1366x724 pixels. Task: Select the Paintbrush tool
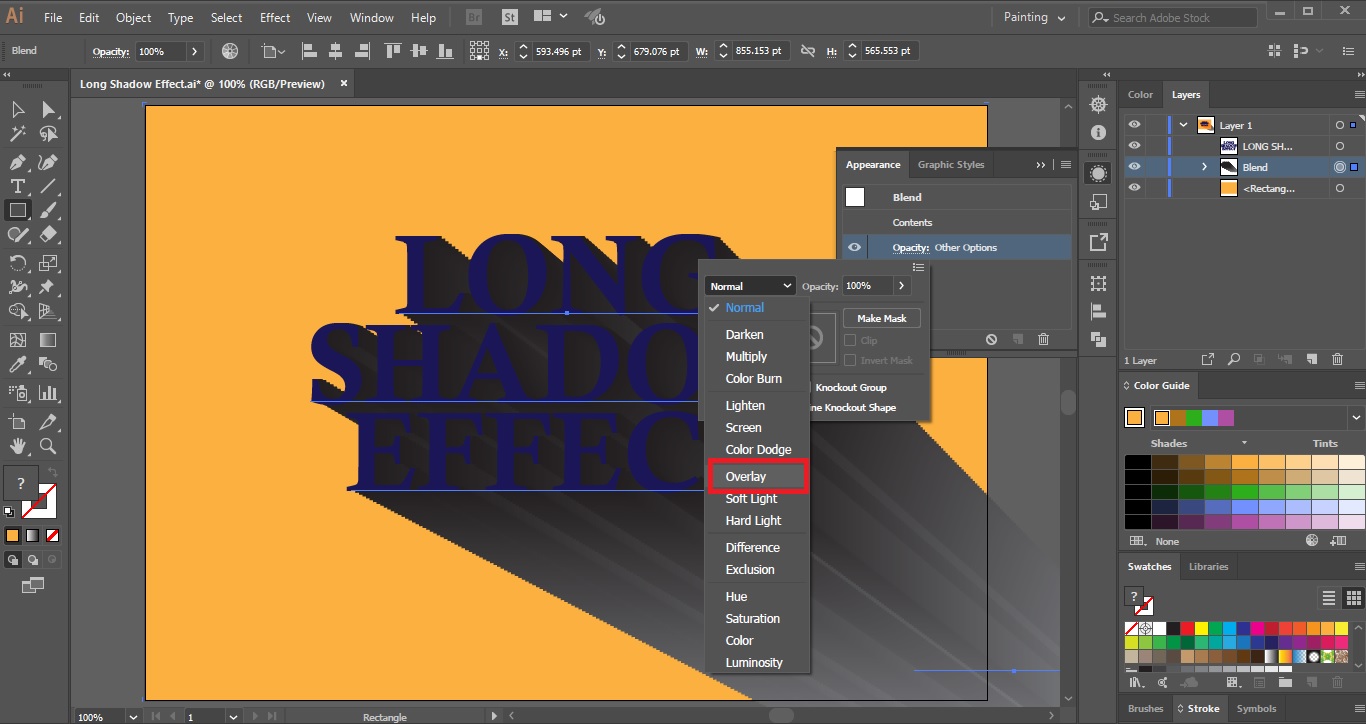click(x=47, y=210)
